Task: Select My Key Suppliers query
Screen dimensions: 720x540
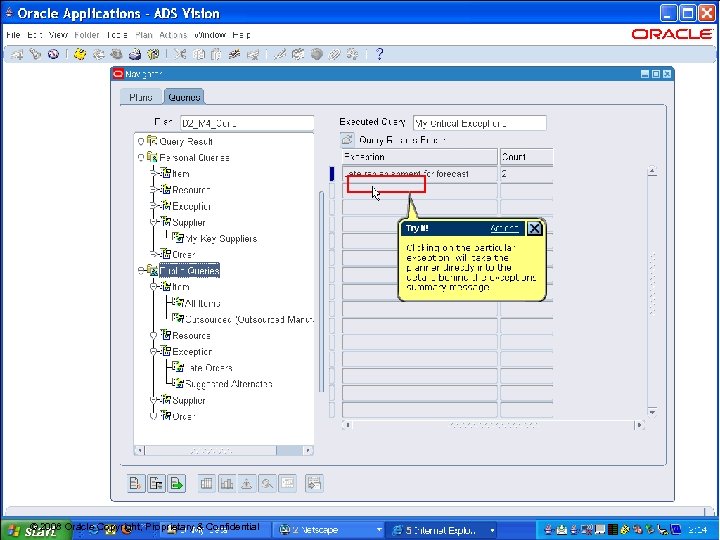Action: pos(221,239)
